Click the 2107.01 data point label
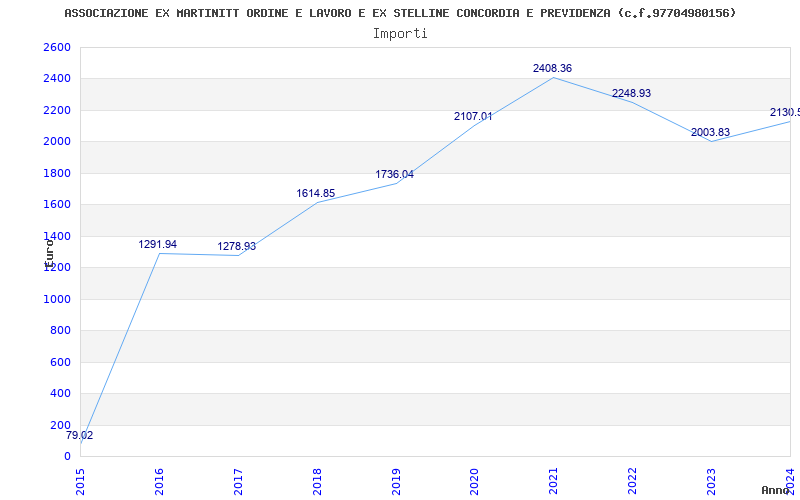Image resolution: width=800 pixels, height=500 pixels. coord(473,116)
